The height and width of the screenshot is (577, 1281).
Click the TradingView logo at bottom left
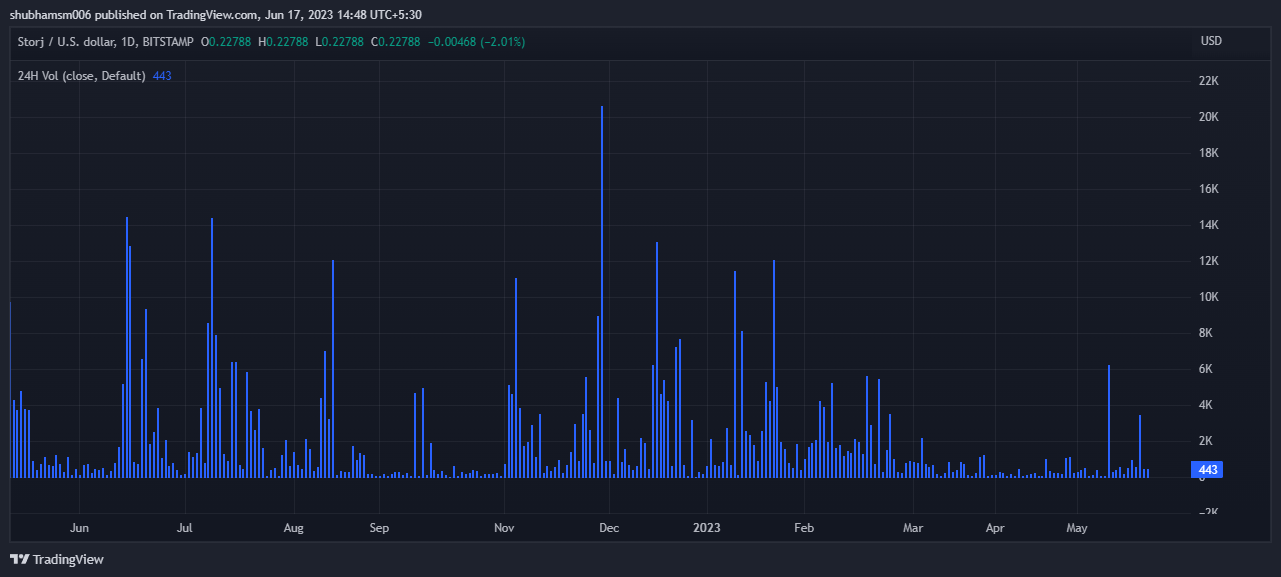pos(57,559)
